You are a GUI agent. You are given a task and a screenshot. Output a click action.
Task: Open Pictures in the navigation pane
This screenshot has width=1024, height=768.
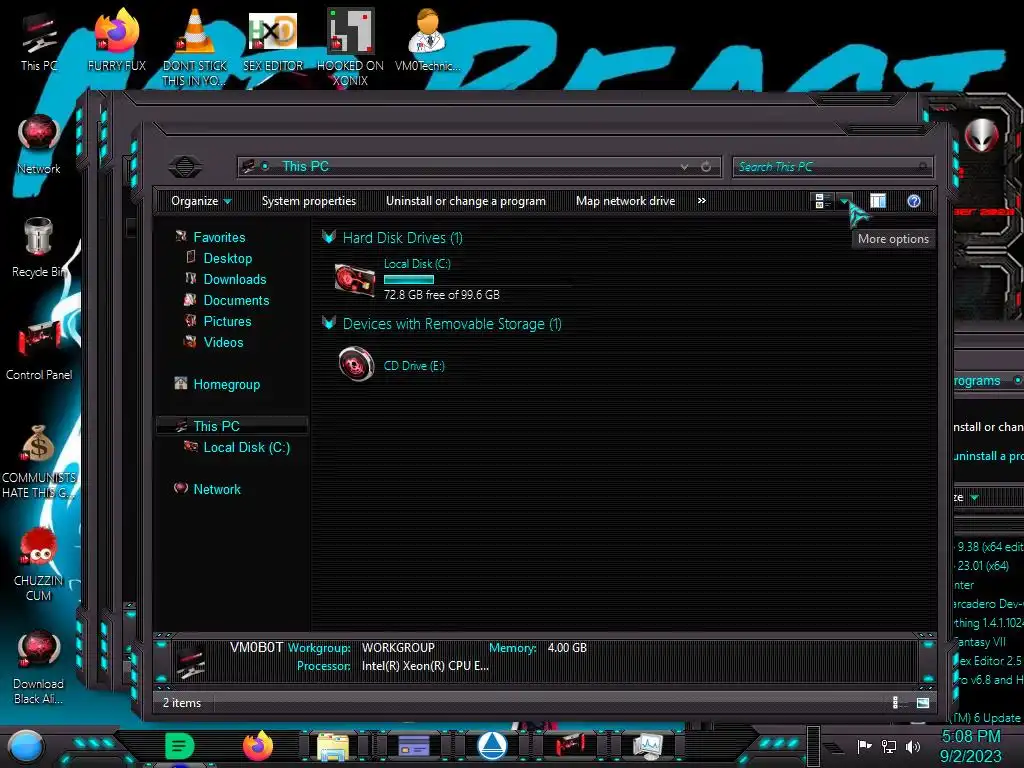pos(227,321)
